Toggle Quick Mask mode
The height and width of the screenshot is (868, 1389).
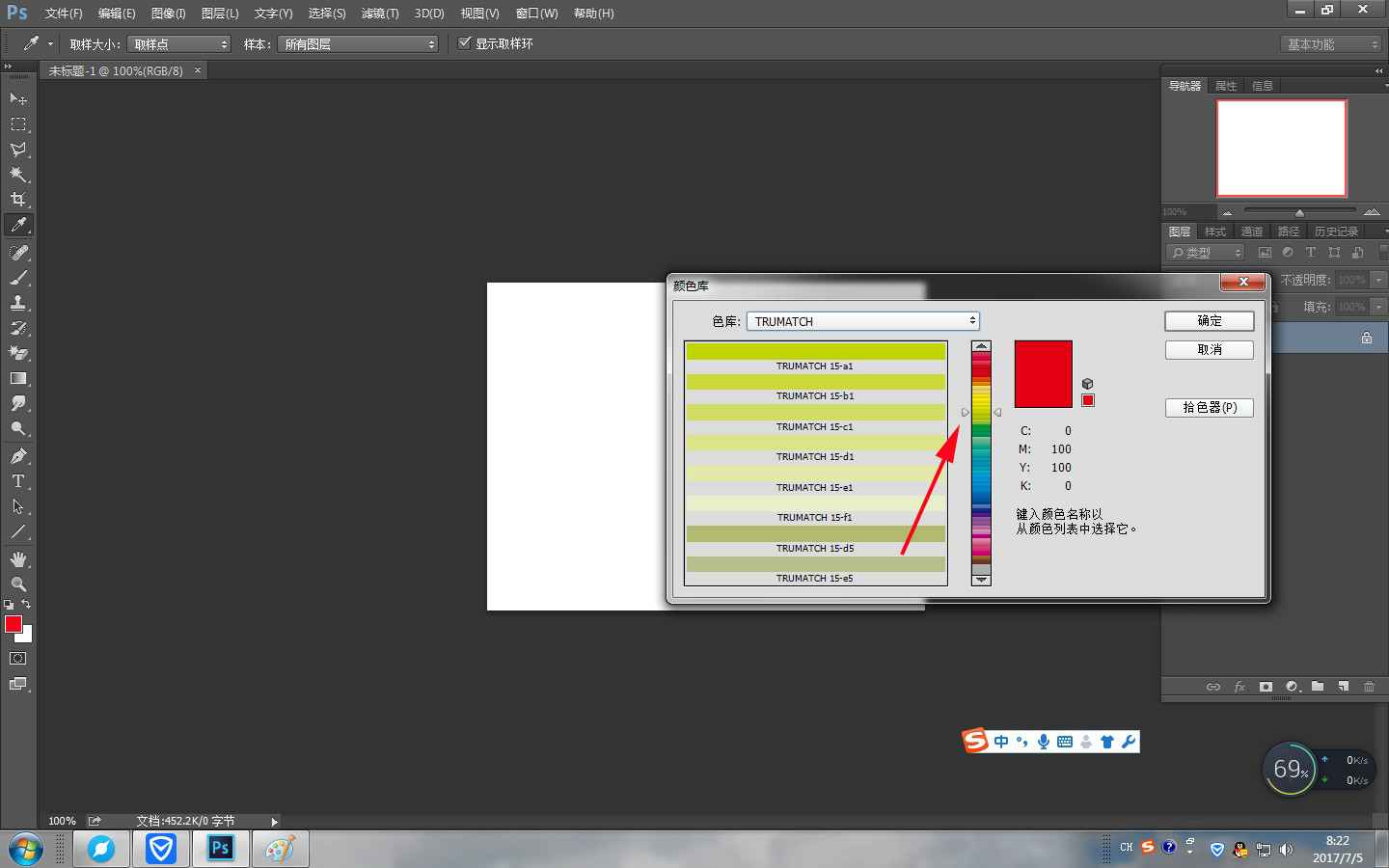pos(18,659)
